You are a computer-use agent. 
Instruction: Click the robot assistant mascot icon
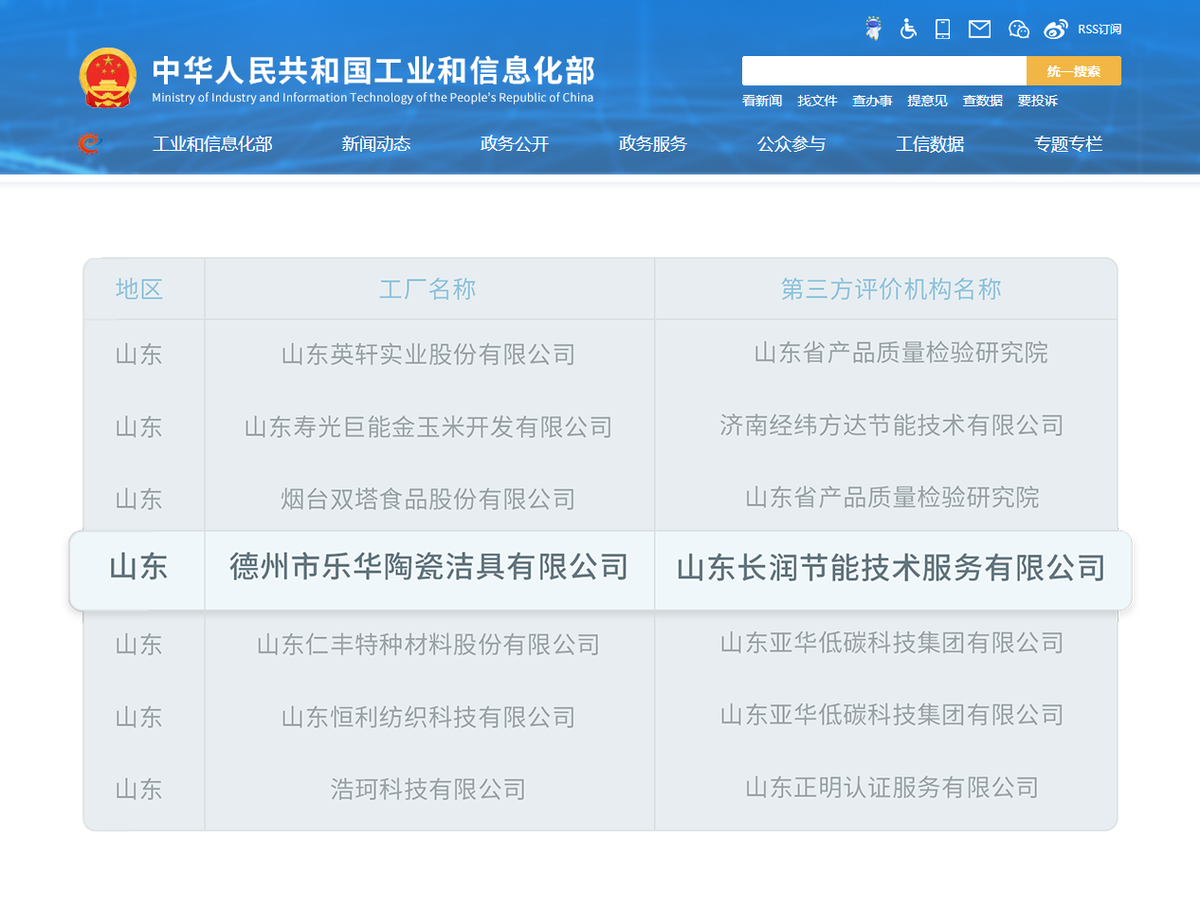874,29
